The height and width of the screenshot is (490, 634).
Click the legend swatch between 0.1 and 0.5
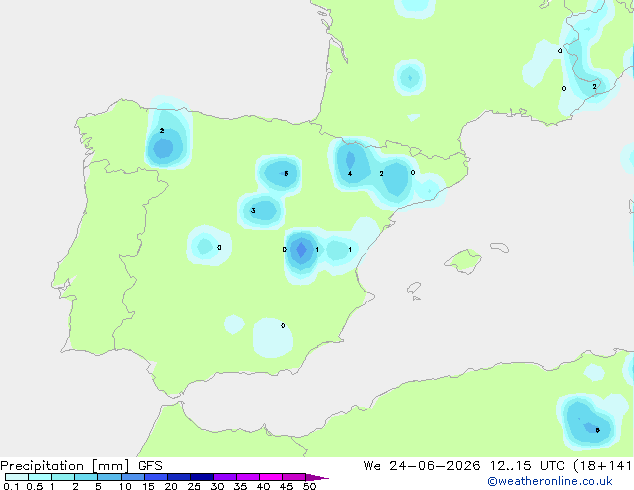17,477
